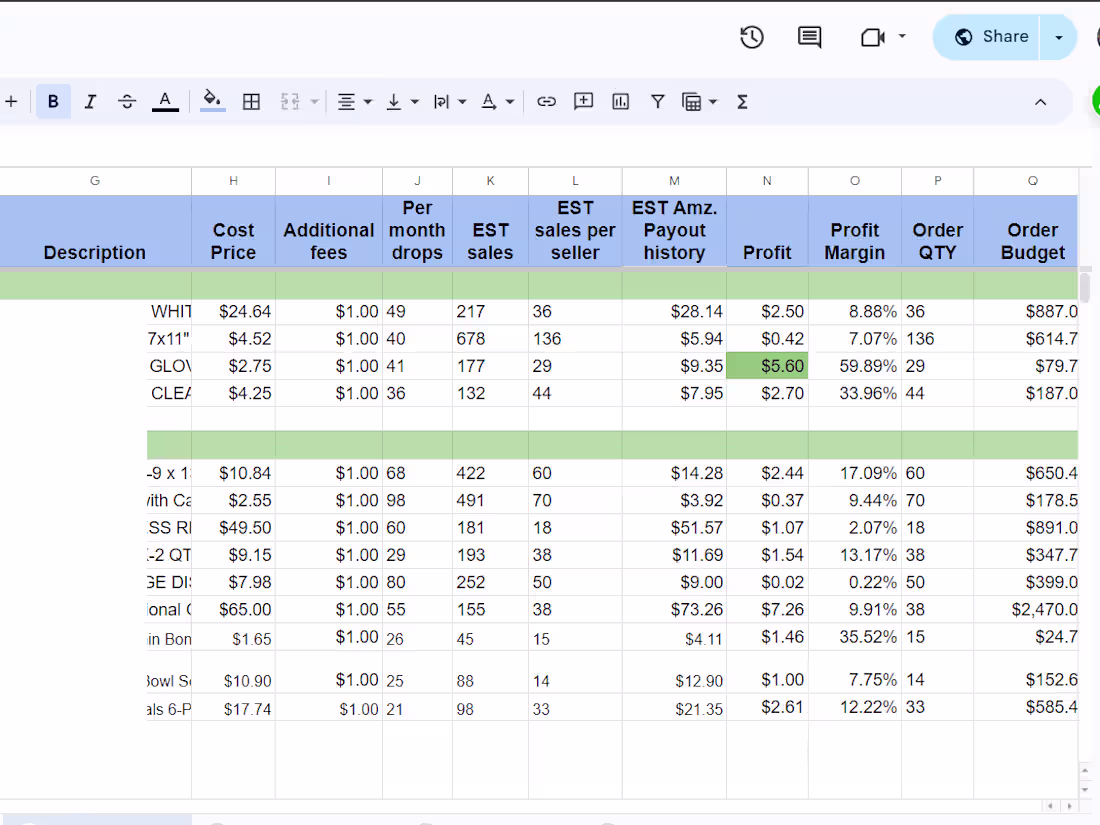The image size is (1100, 825).
Task: Insert a chart from toolbar
Action: 621,101
